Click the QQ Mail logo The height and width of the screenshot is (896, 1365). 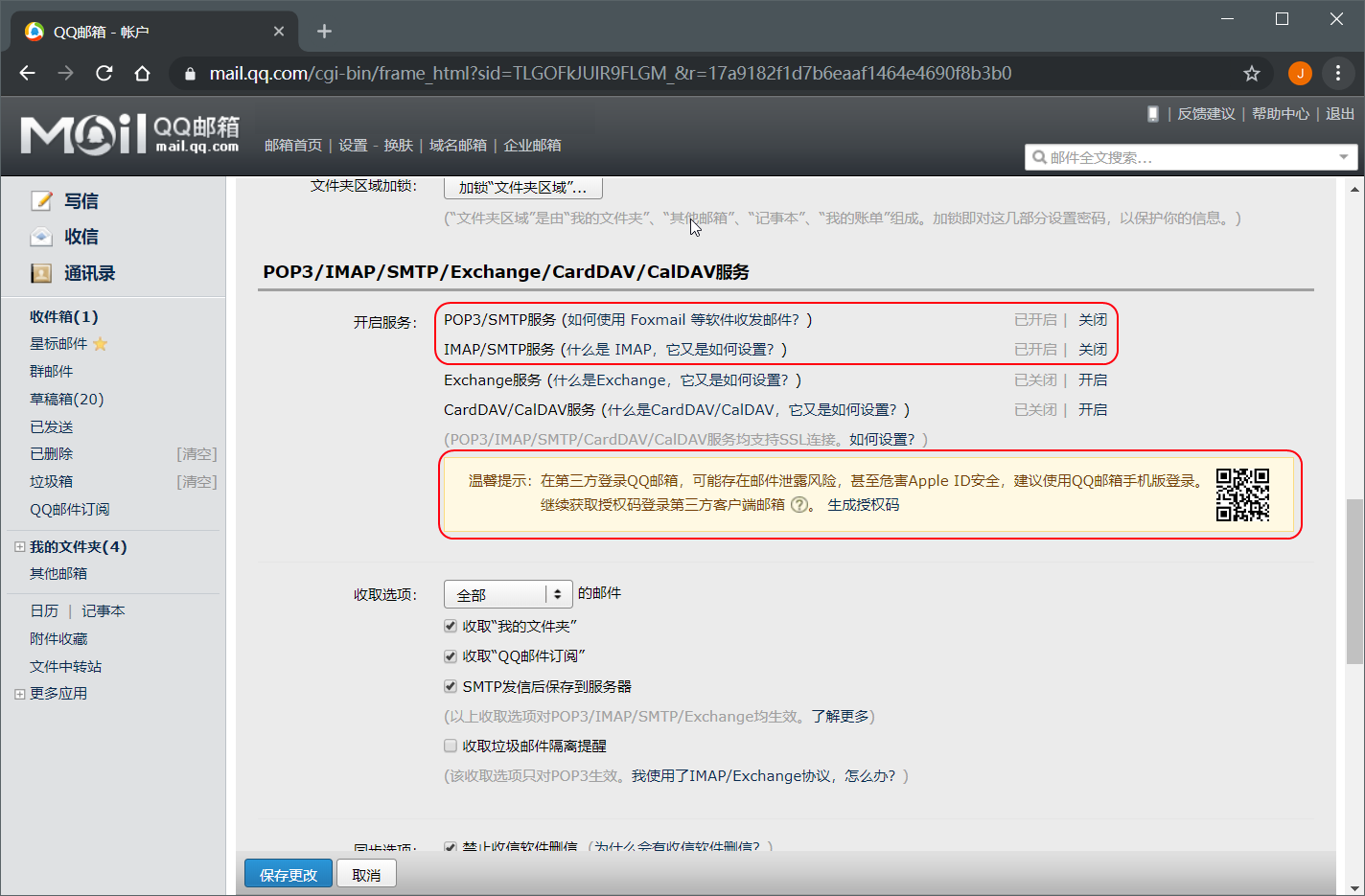(129, 135)
